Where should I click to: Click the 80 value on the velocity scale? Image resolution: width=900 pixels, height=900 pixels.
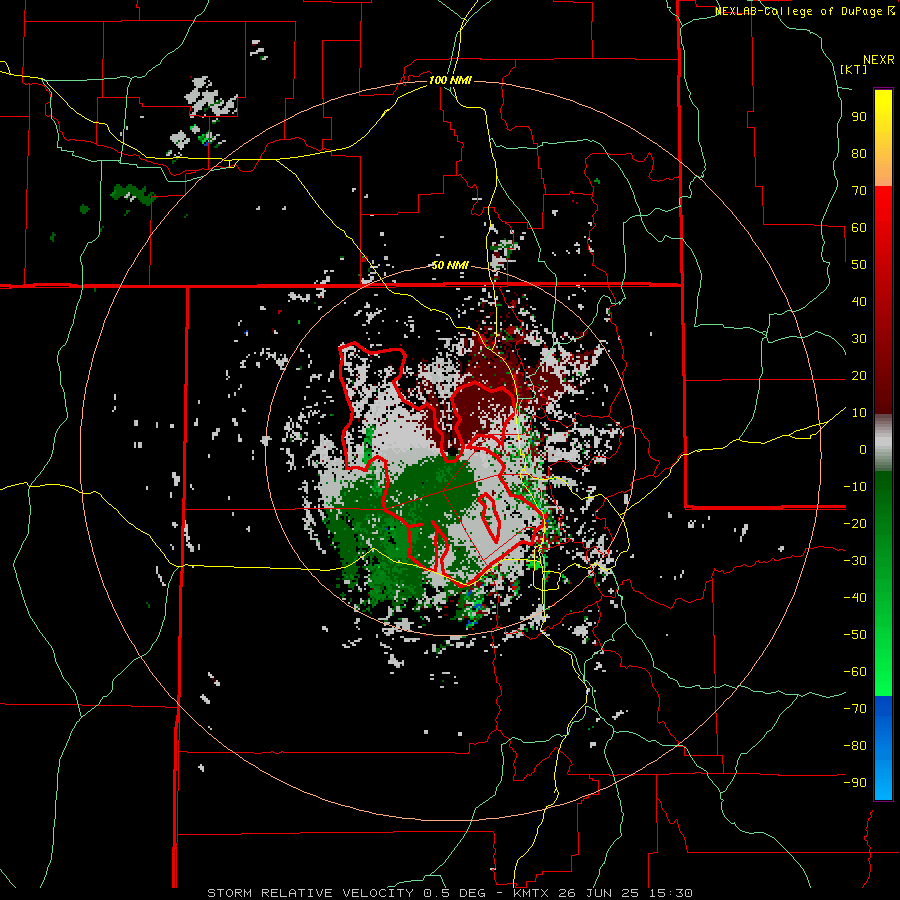point(859,153)
